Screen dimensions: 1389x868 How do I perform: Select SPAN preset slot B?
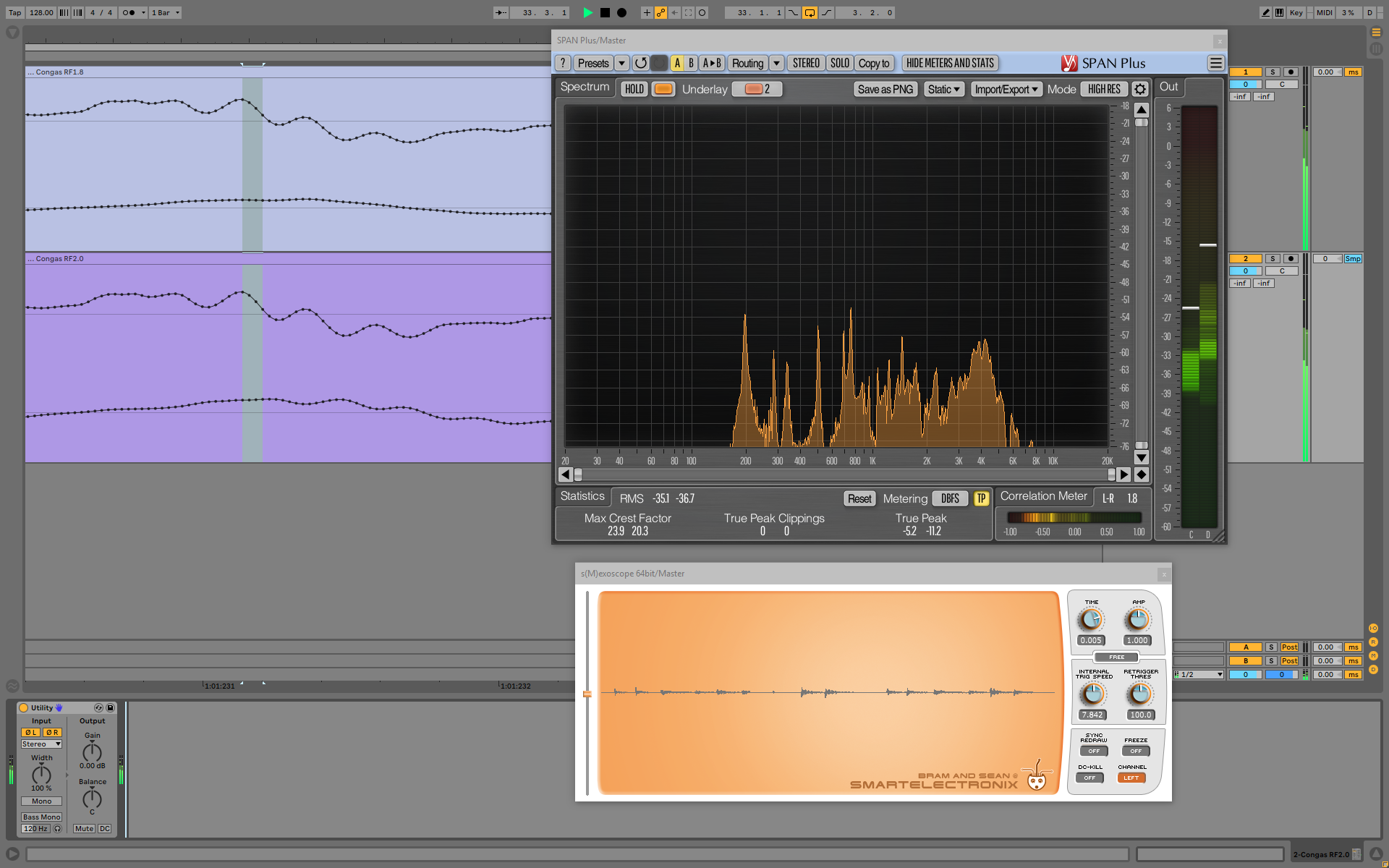(x=691, y=64)
